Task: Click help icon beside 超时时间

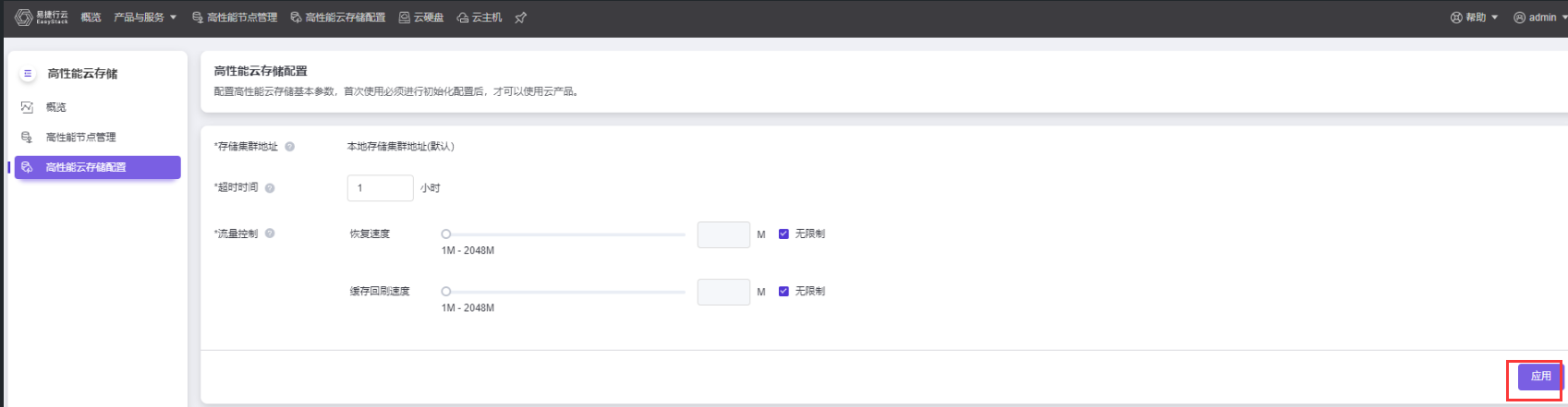Action: (x=270, y=188)
